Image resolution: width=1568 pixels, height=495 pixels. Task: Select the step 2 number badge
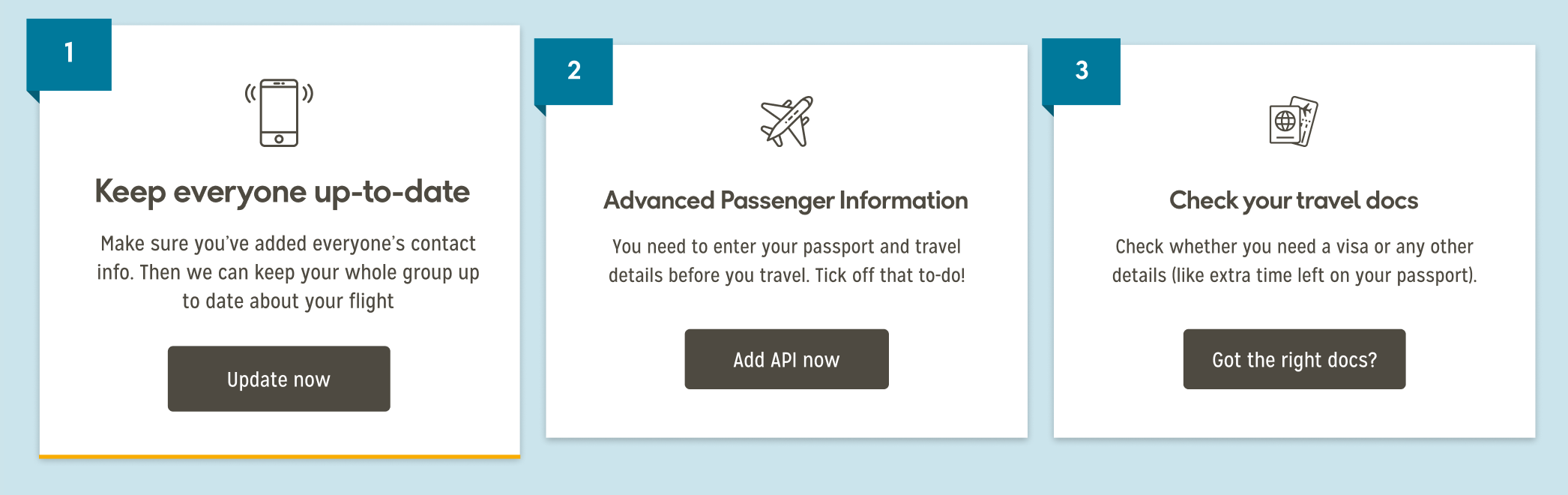point(573,71)
